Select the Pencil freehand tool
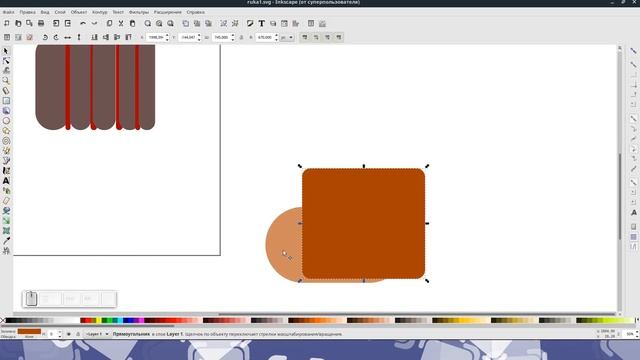Image resolution: width=640 pixels, height=360 pixels. (x=6, y=151)
